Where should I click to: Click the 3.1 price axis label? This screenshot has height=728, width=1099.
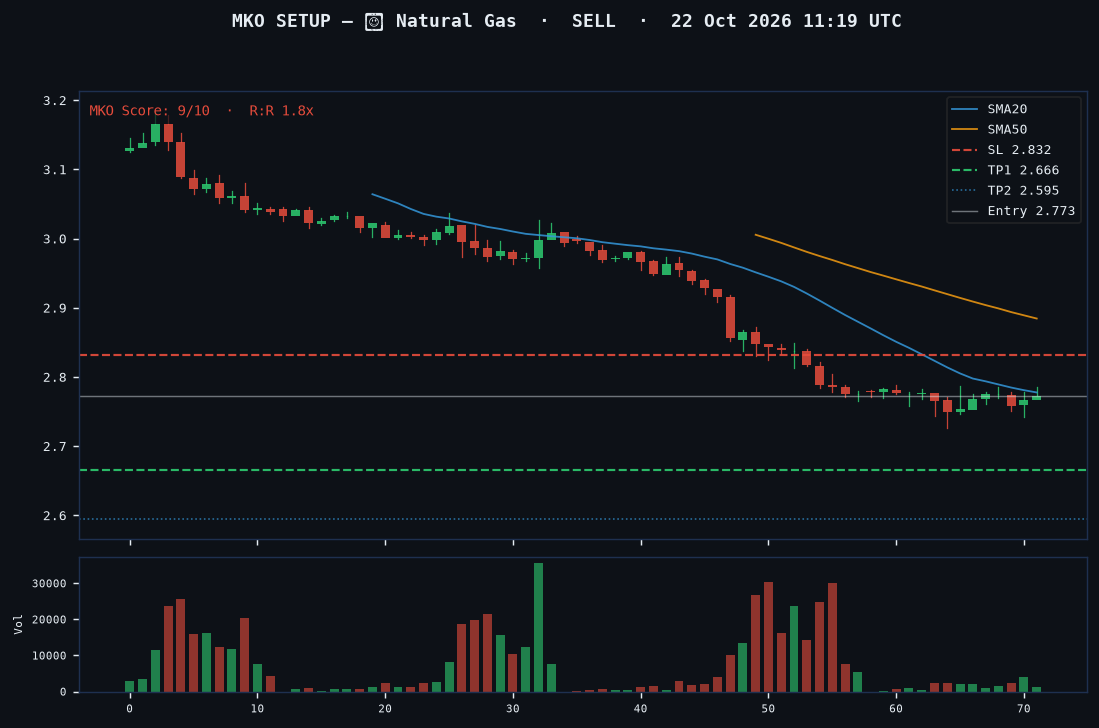click(x=55, y=170)
